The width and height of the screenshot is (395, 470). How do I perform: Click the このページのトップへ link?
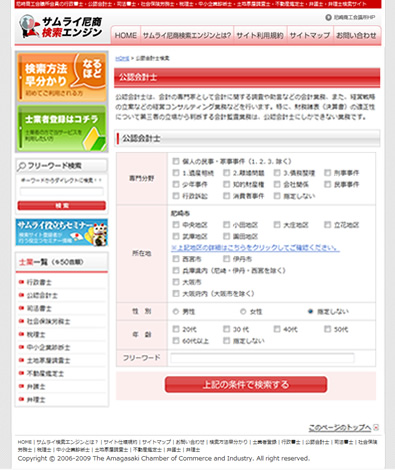[340, 428]
